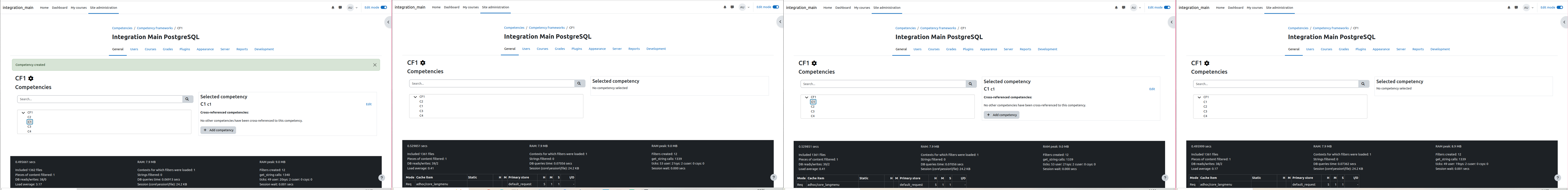Open notifications bell in leftmost panel
The height and width of the screenshot is (190, 1568).
(333, 7)
